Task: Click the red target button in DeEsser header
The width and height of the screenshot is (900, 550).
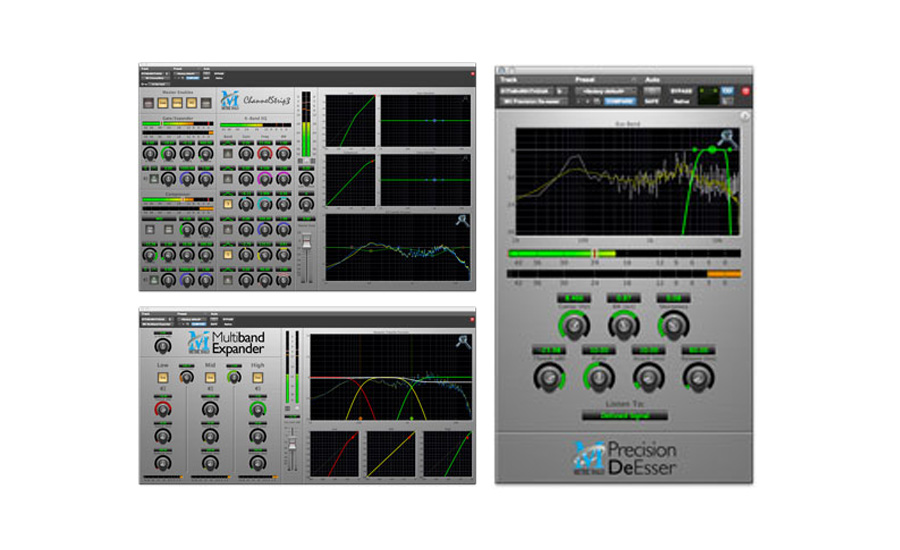Action: pos(746,91)
